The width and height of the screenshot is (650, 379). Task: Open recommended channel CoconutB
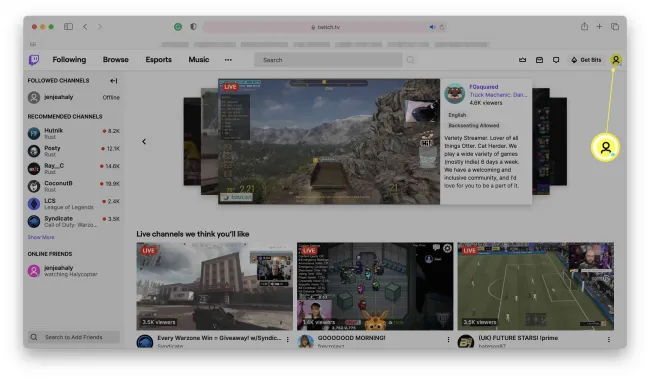[x=73, y=186]
